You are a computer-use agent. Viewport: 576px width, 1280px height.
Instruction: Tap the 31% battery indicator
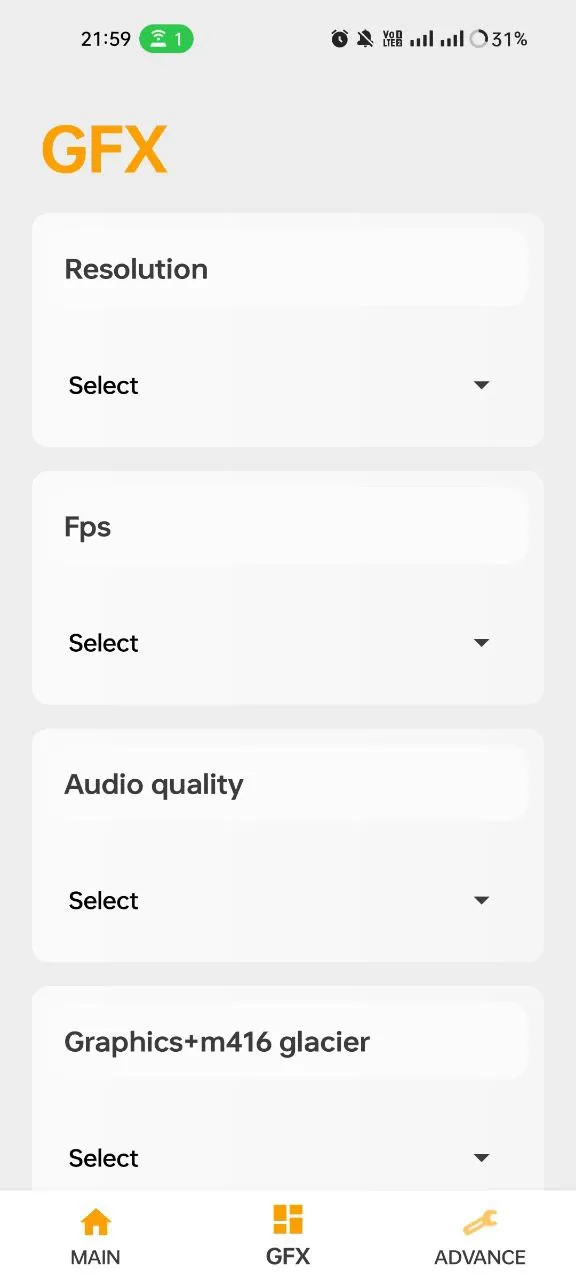coord(500,39)
